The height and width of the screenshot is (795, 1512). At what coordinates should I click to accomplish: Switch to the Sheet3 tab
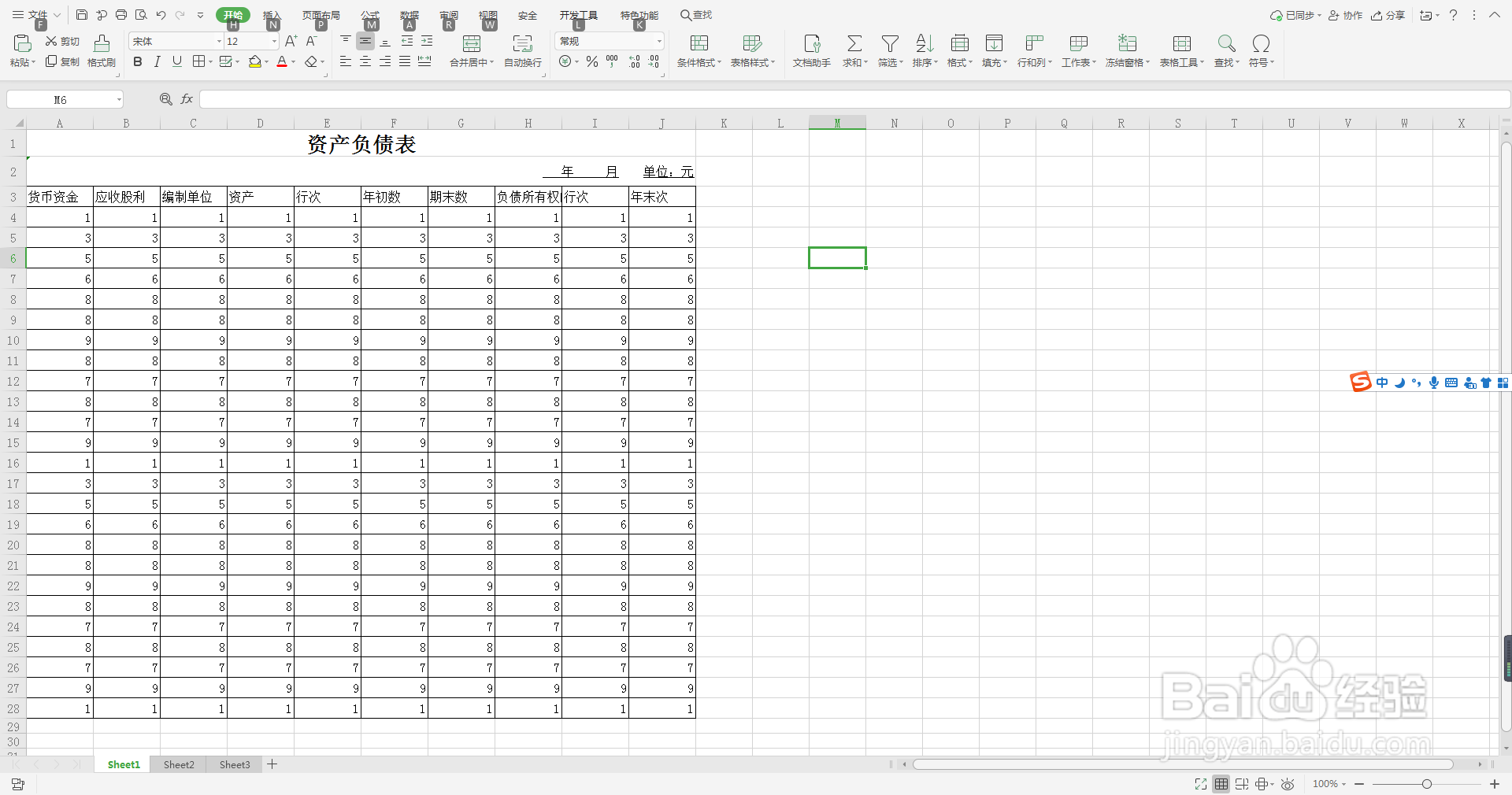(235, 764)
